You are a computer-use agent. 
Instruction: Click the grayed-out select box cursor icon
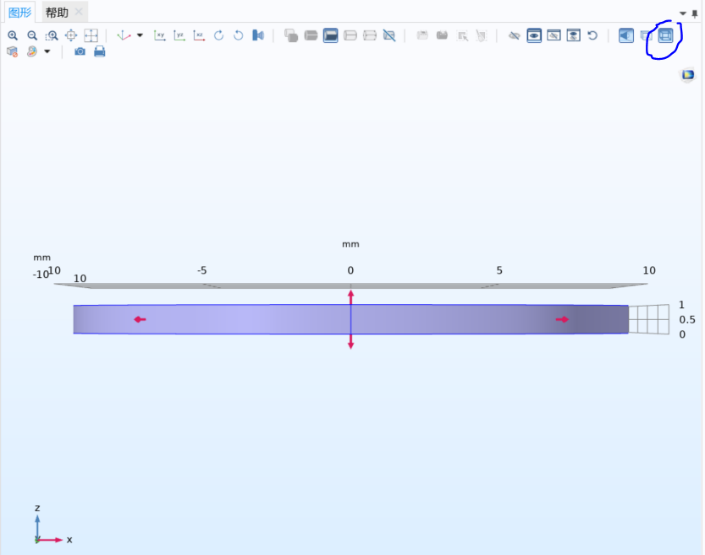tap(462, 36)
